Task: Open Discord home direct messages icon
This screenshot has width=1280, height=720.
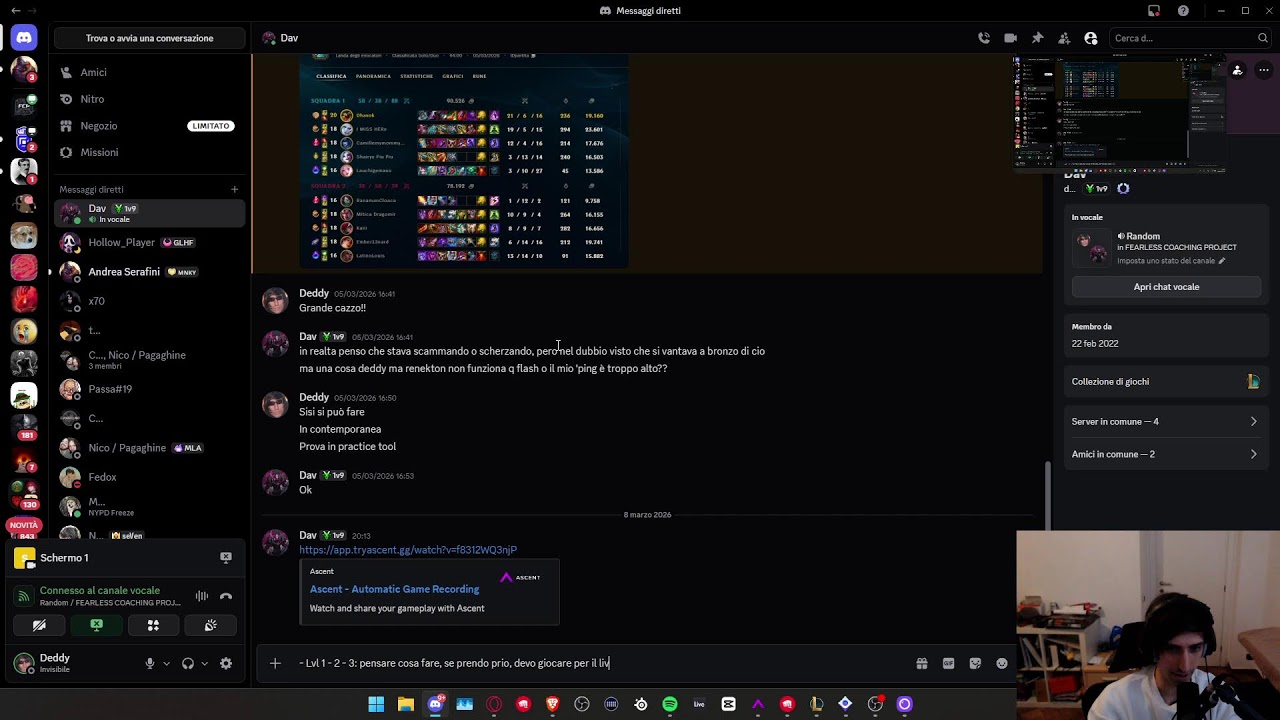Action: [24, 38]
